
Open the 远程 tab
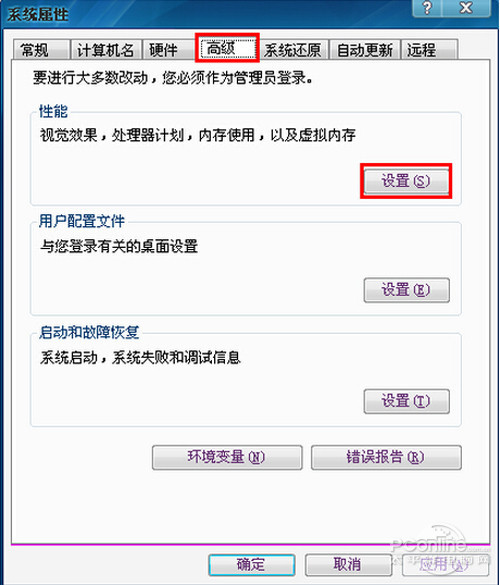429,50
